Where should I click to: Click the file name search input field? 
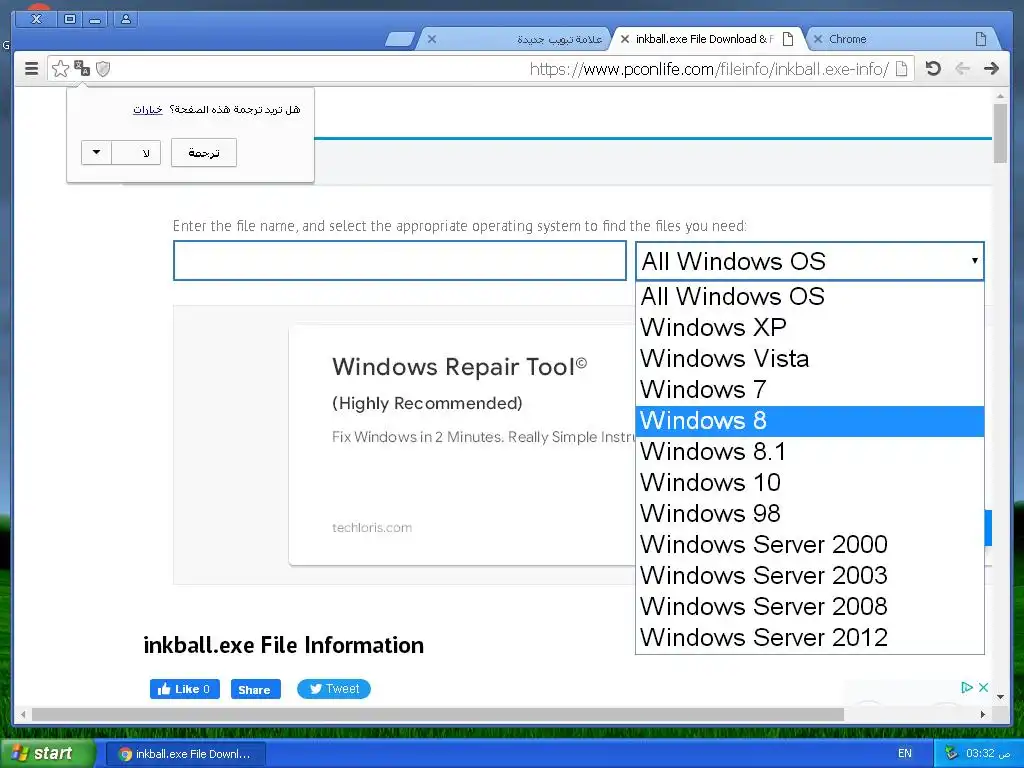400,261
